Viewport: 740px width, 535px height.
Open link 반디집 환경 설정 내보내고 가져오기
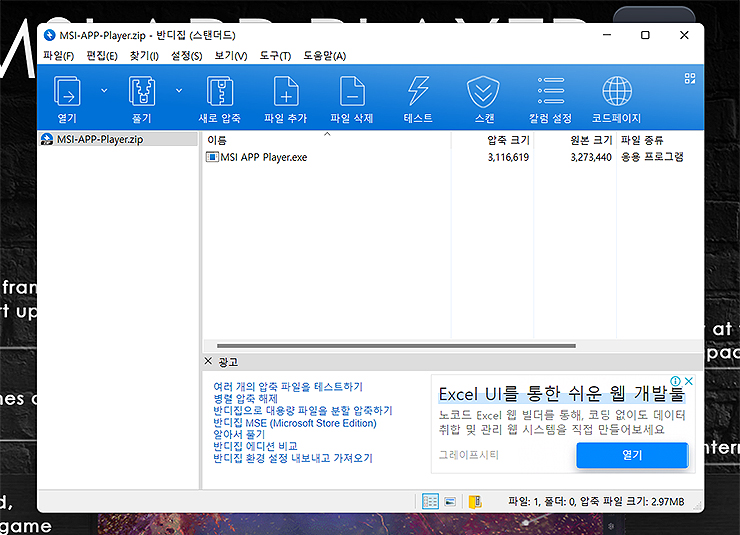coord(293,458)
